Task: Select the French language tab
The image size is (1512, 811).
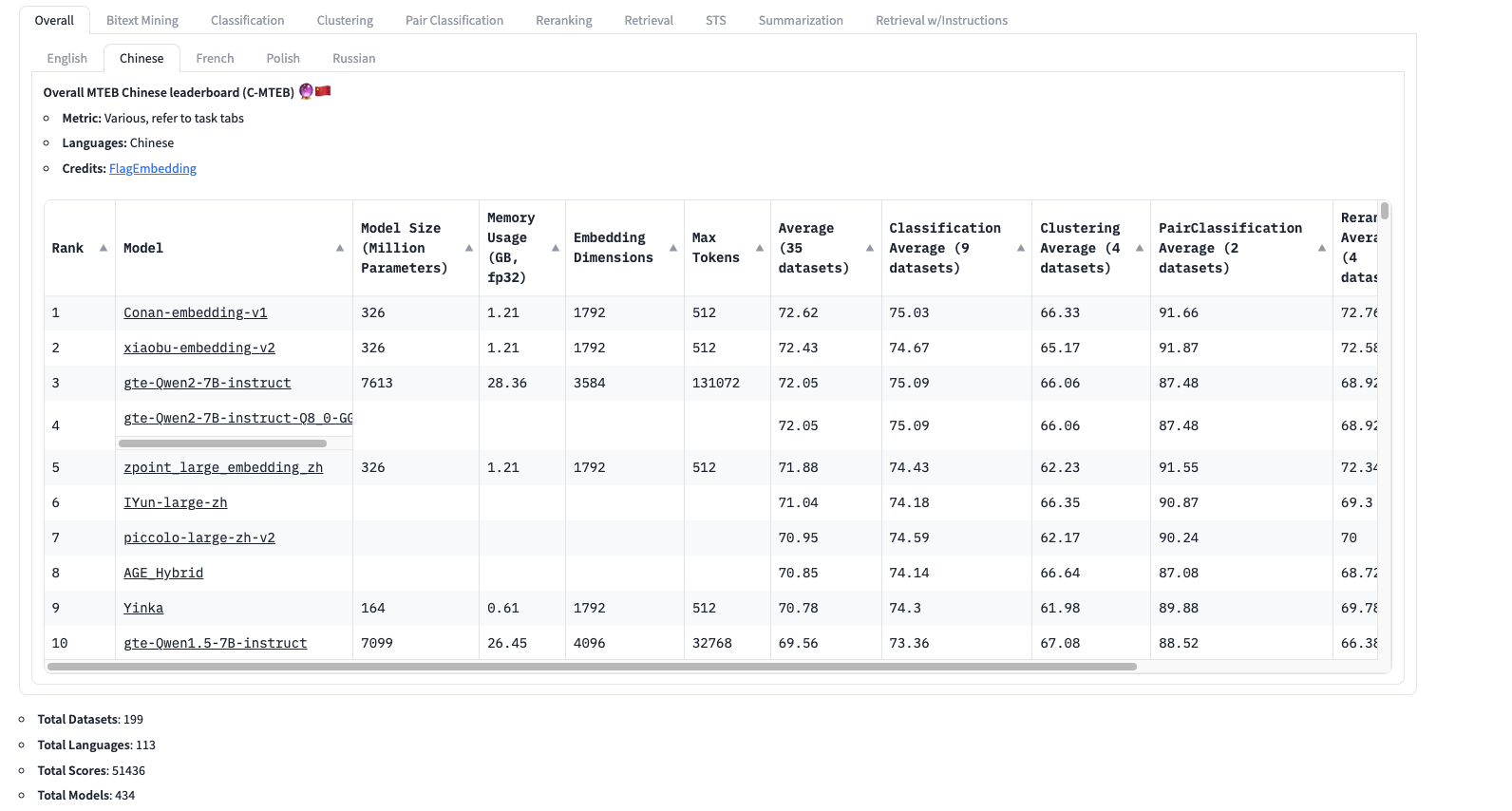Action: pyautogui.click(x=215, y=58)
